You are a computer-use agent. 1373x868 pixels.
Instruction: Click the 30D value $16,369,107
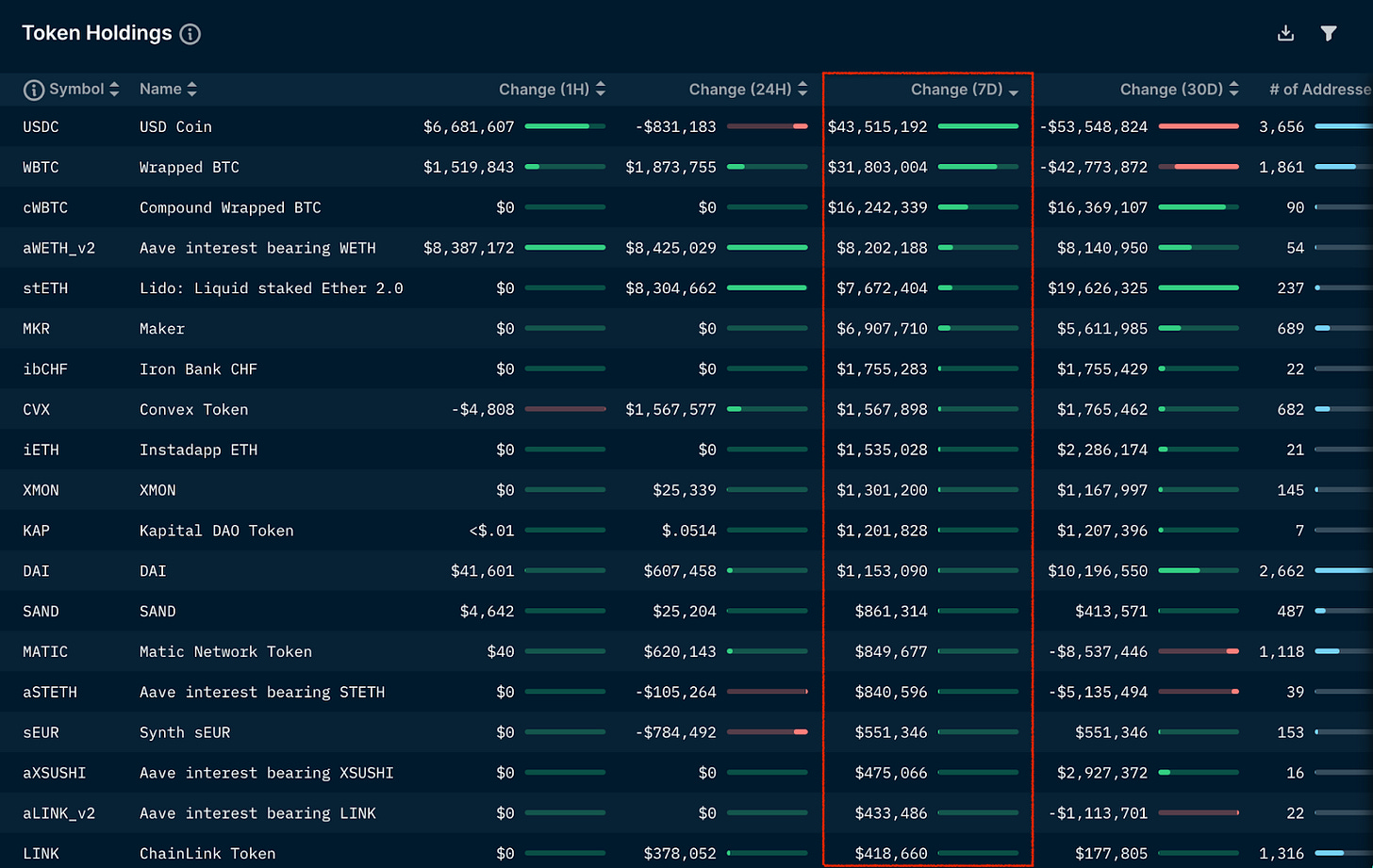click(x=1098, y=207)
